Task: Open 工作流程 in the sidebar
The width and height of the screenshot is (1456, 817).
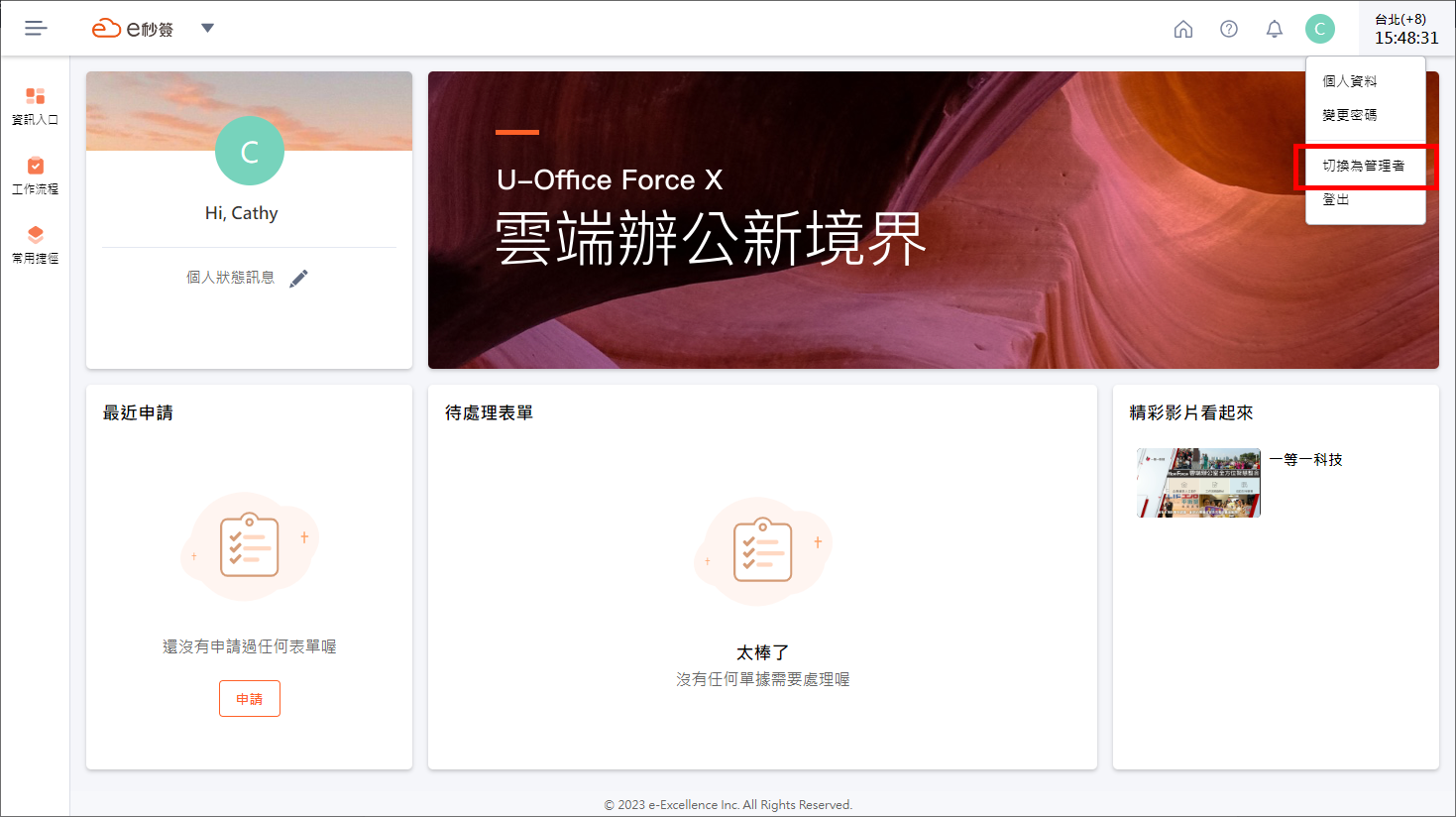Action: pyautogui.click(x=35, y=175)
